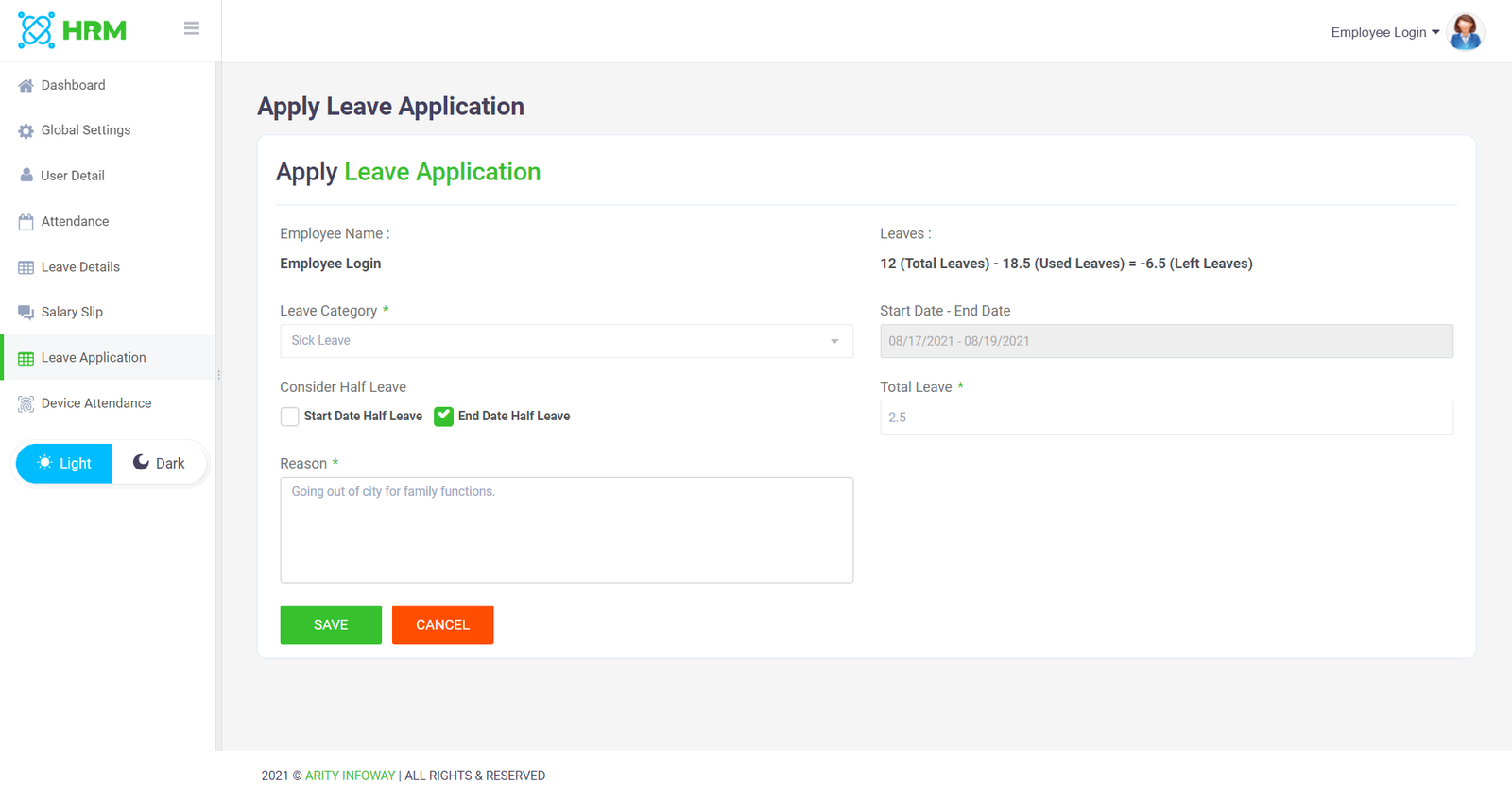The width and height of the screenshot is (1512, 802).
Task: Click the HRM logo icon
Action: click(x=37, y=30)
